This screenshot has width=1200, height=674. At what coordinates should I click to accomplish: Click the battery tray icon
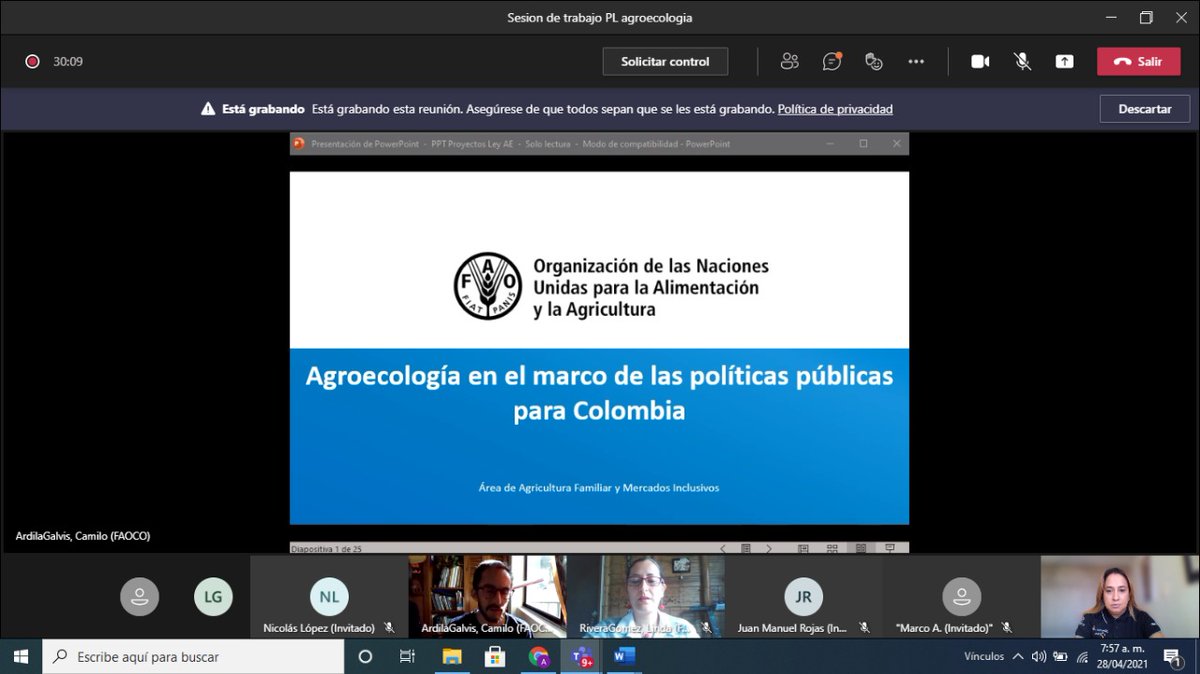coord(1059,657)
